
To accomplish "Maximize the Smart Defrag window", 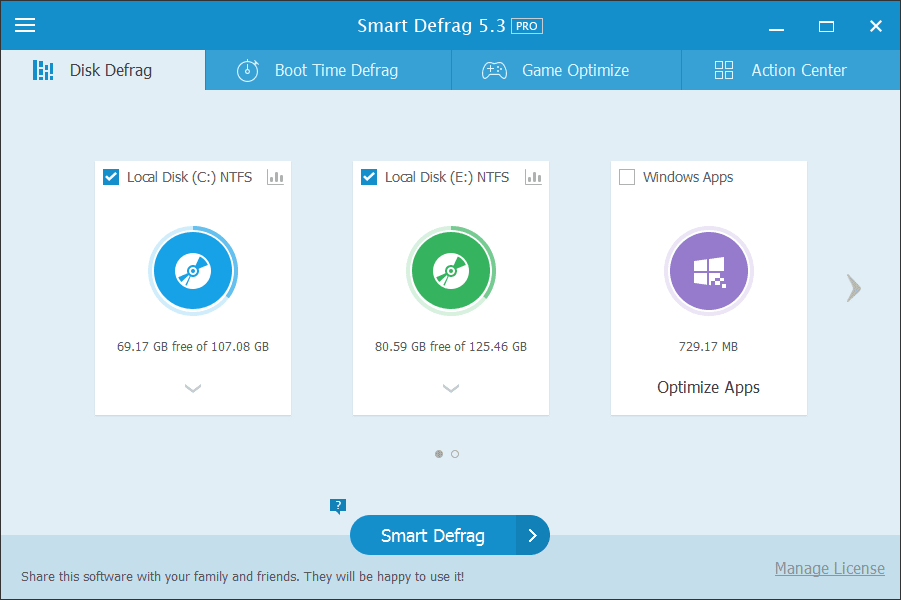I will 826,26.
